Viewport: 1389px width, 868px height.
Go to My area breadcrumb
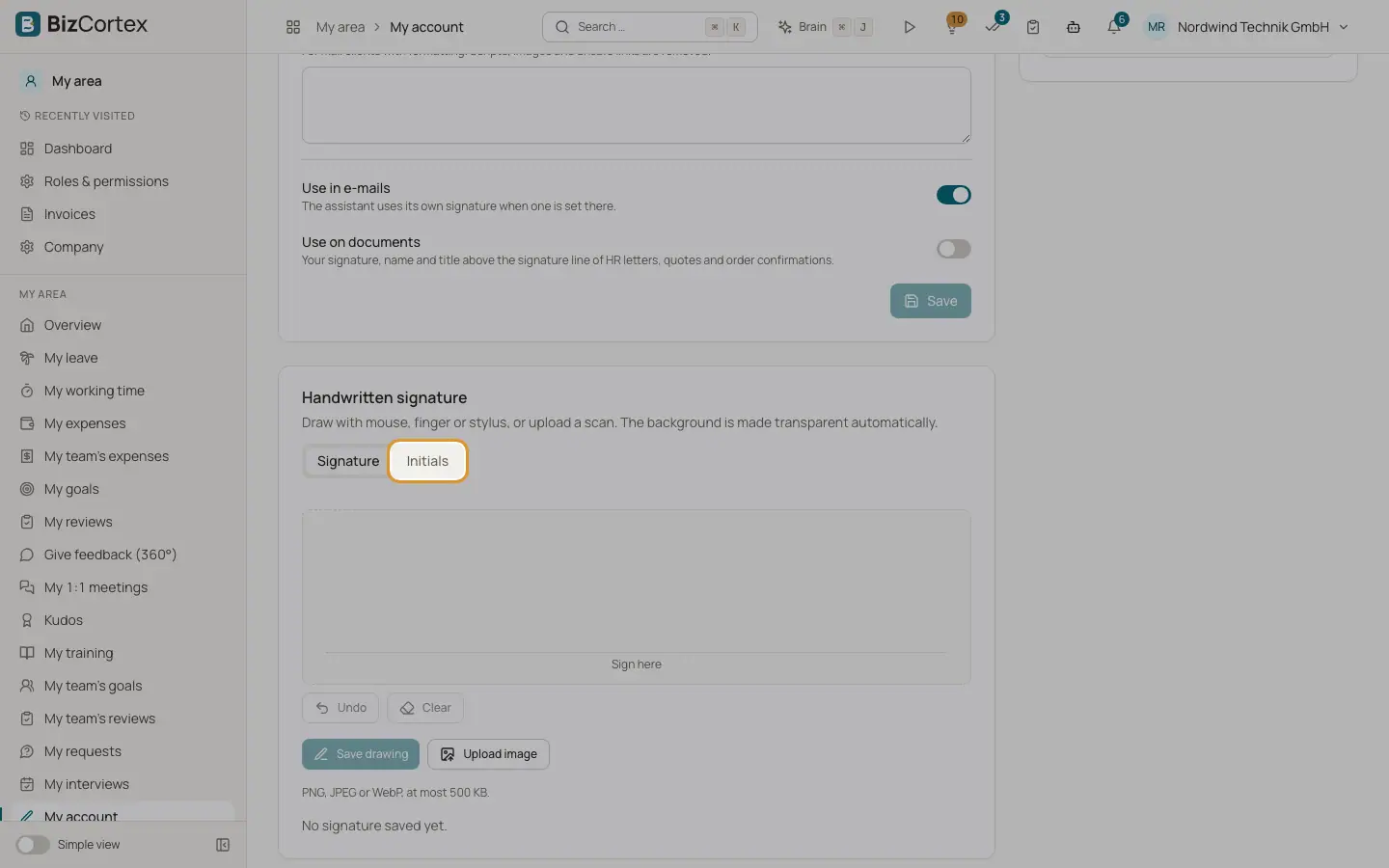[x=340, y=27]
